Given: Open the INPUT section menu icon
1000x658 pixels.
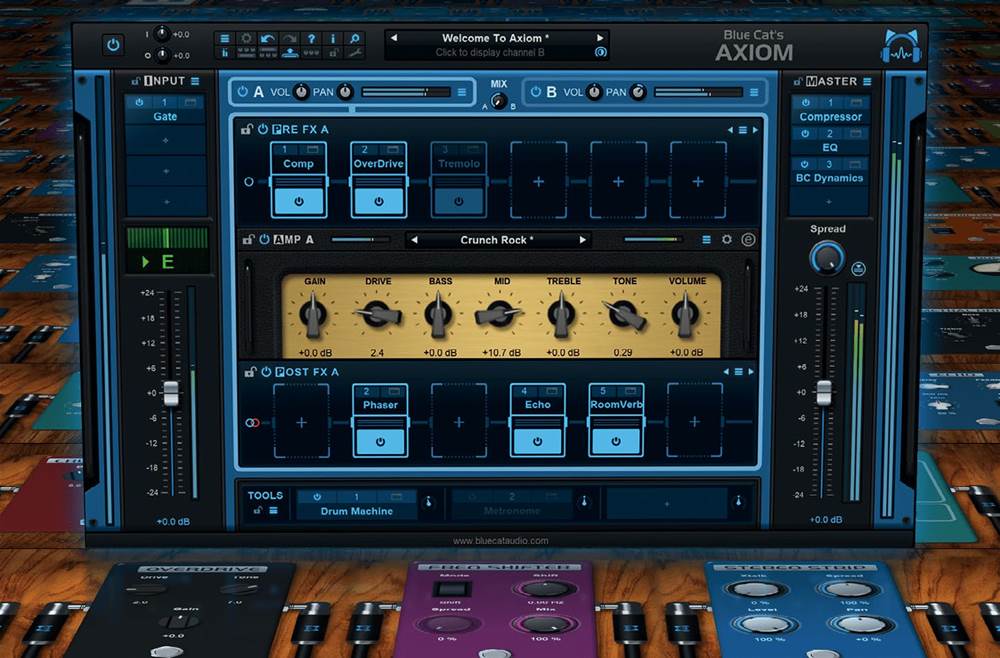Looking at the screenshot, I should (x=195, y=81).
